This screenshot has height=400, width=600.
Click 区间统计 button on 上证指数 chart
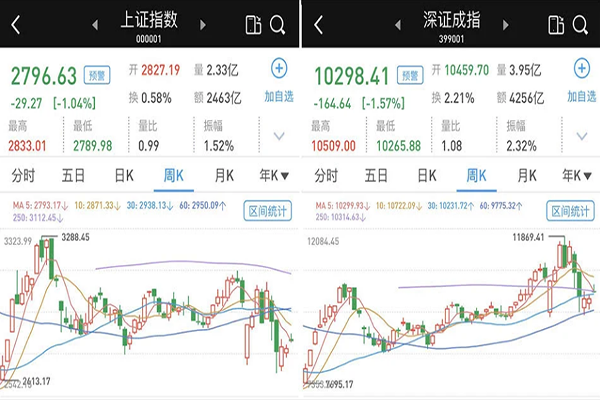(270, 212)
